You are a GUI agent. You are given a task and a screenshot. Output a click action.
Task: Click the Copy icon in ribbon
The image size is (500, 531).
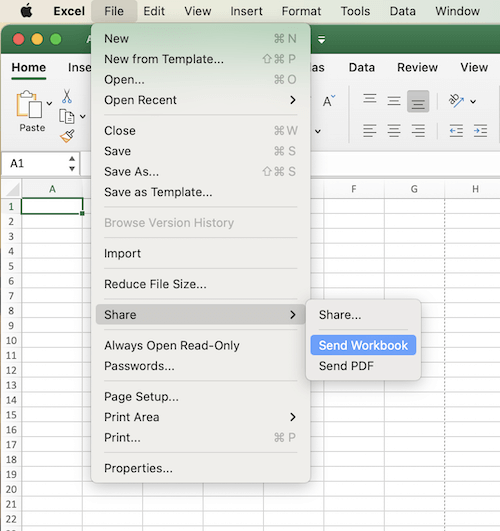click(67, 116)
